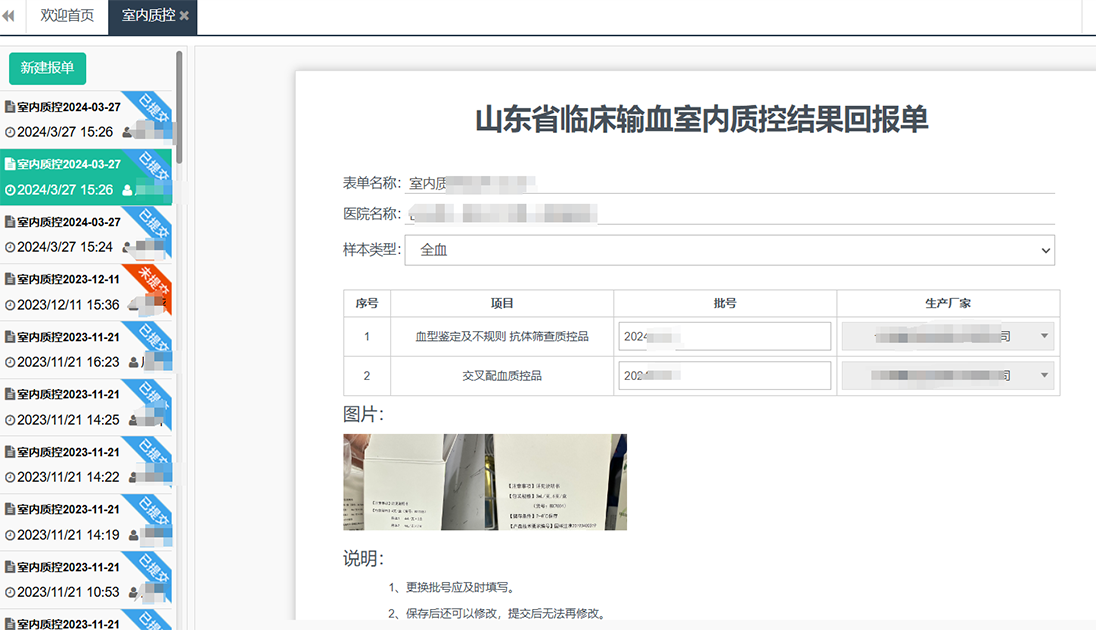
Task: Click the 血型鉴定及不规则 抗体筛查质控品 cell
Action: click(502, 336)
